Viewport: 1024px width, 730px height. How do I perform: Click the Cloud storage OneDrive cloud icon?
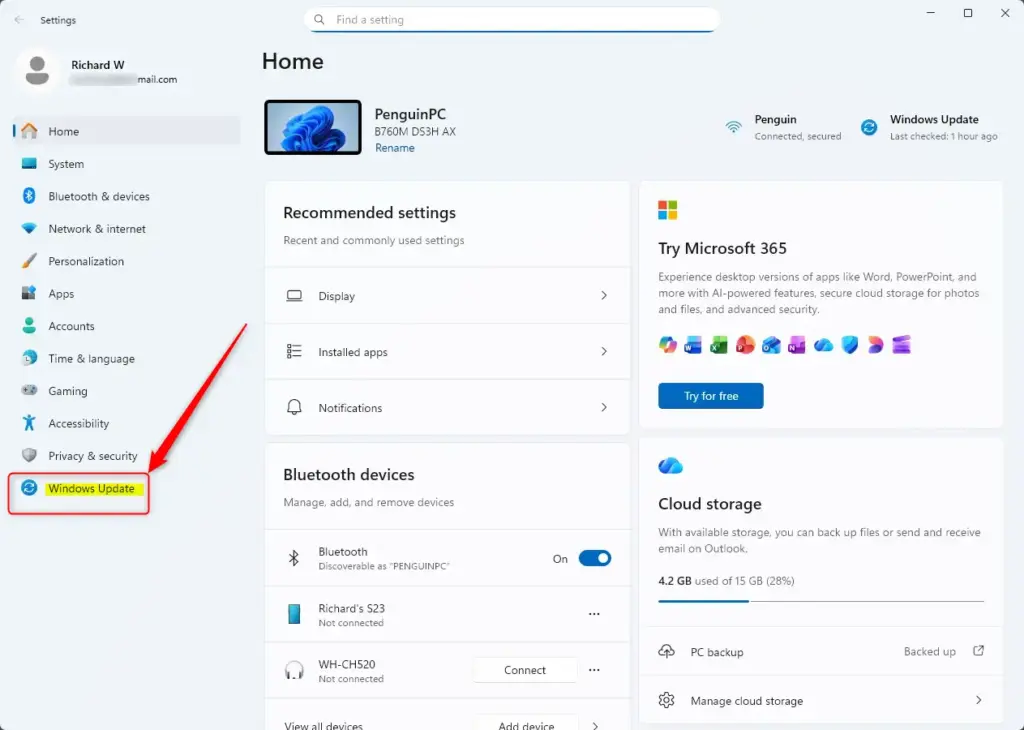(671, 466)
